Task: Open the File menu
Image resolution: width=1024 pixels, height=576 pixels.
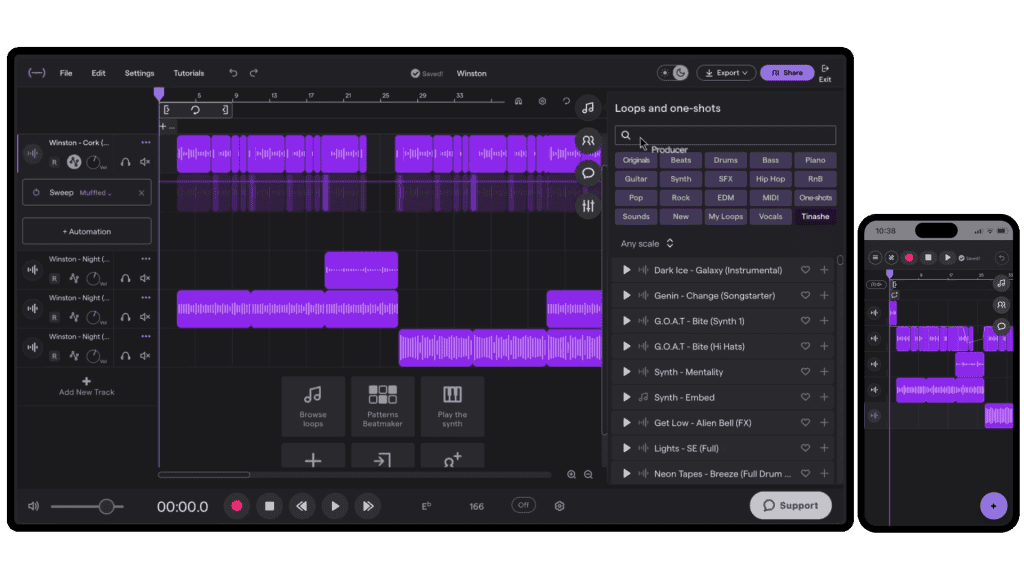Action: 66,73
